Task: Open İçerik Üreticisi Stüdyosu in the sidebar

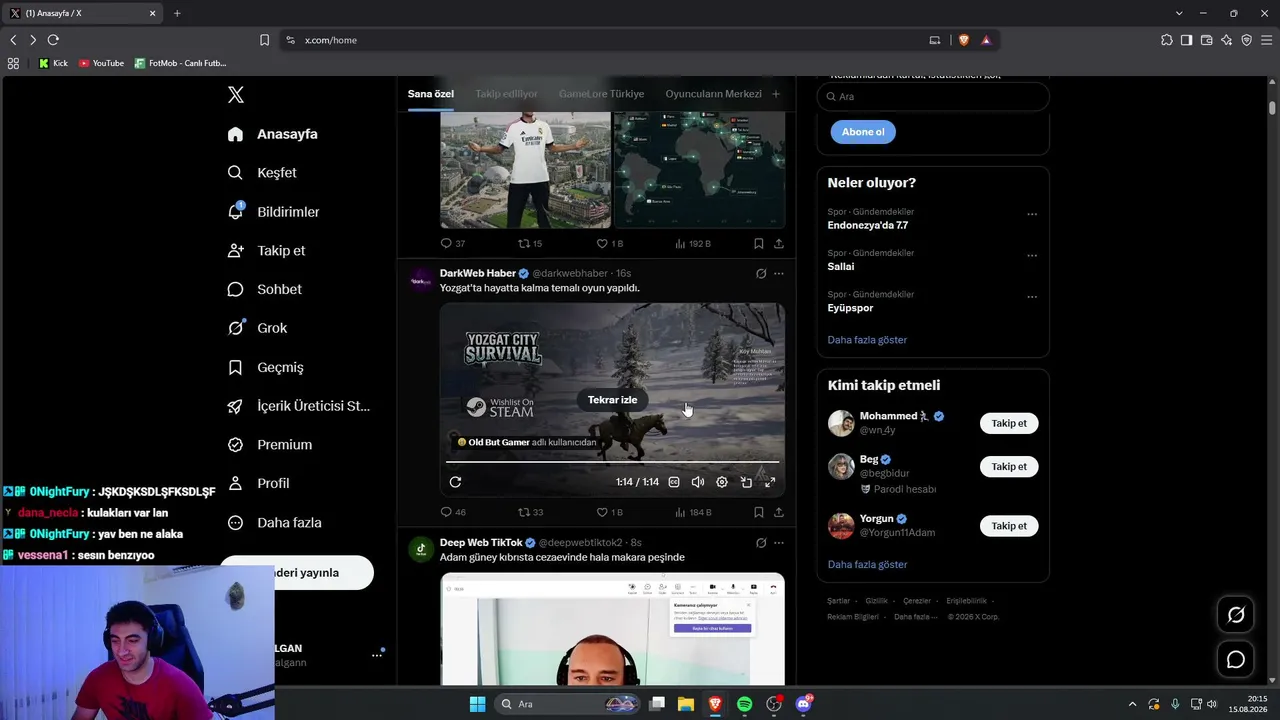Action: 299,406
